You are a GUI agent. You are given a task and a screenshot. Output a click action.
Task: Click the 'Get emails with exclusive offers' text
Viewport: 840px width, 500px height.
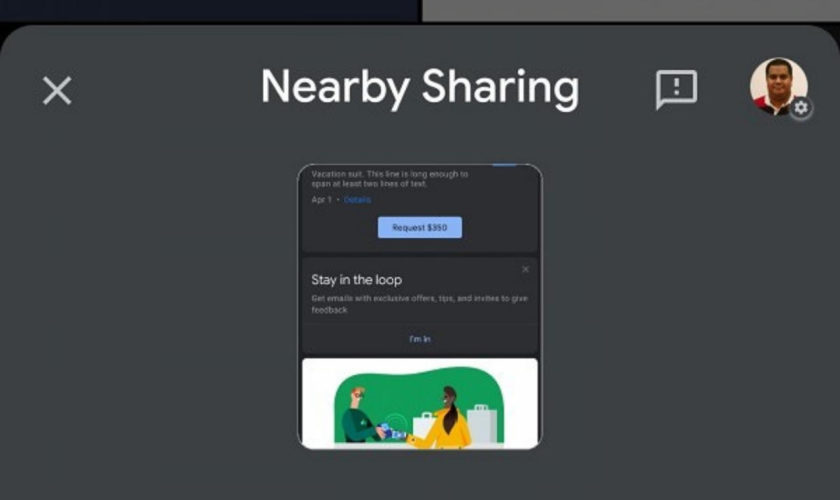tap(419, 304)
